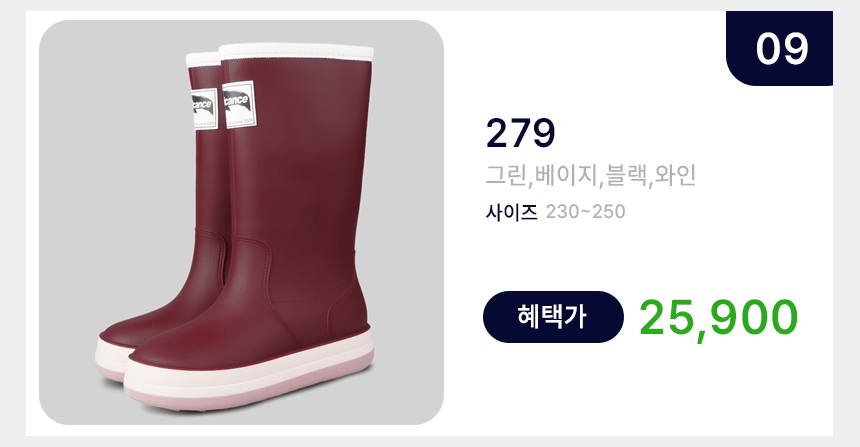Click the brand logo patch on front boot
Image resolution: width=860 pixels, height=447 pixels.
click(240, 104)
